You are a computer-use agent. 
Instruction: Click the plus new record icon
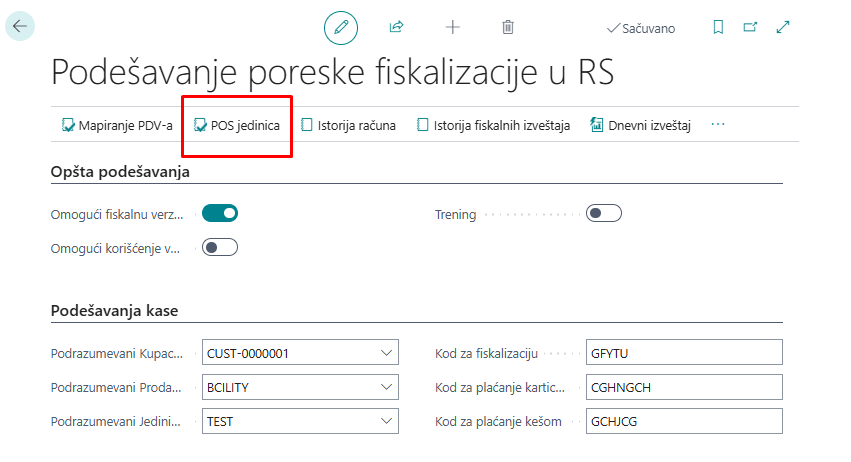[x=452, y=27]
